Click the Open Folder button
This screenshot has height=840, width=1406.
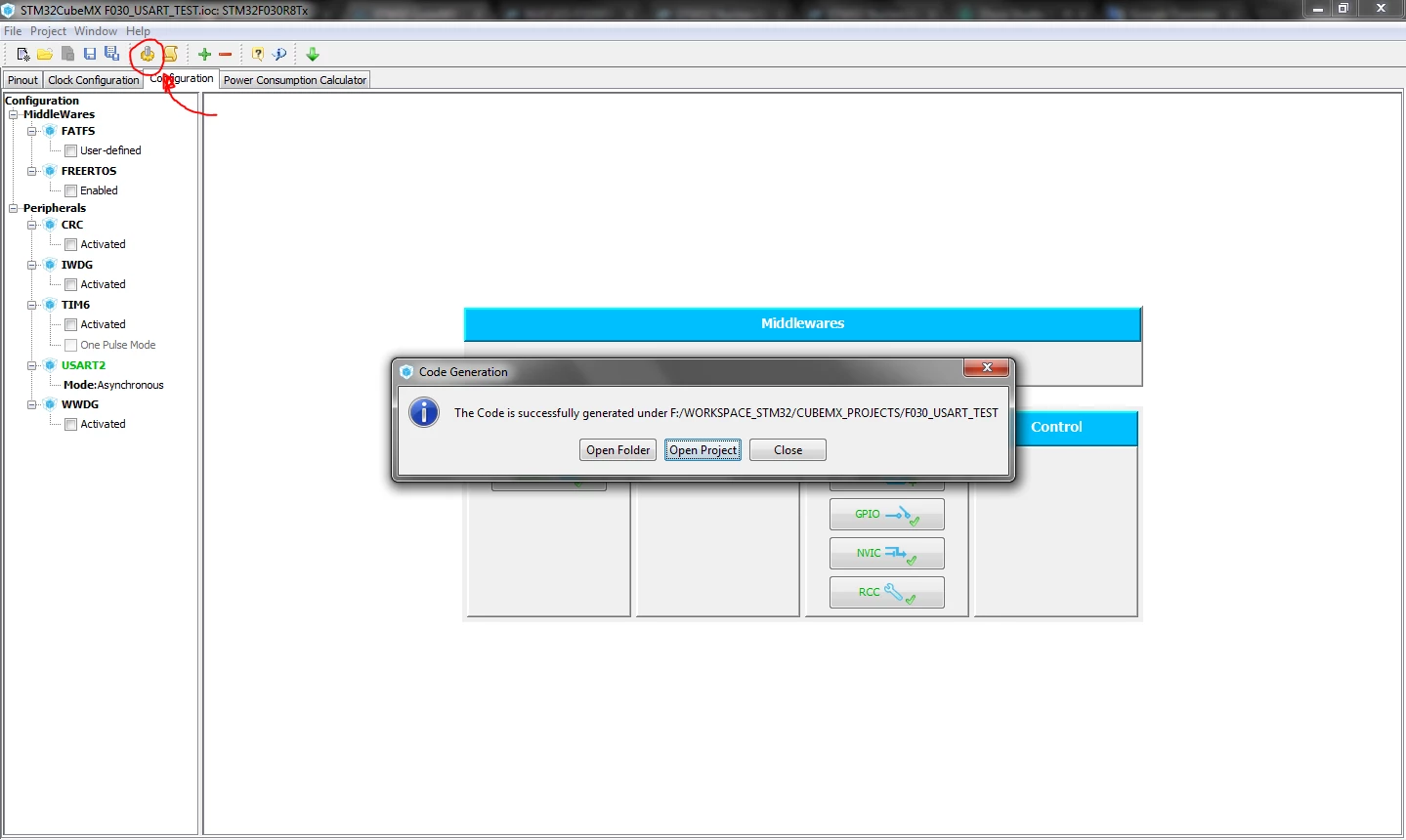[618, 449]
